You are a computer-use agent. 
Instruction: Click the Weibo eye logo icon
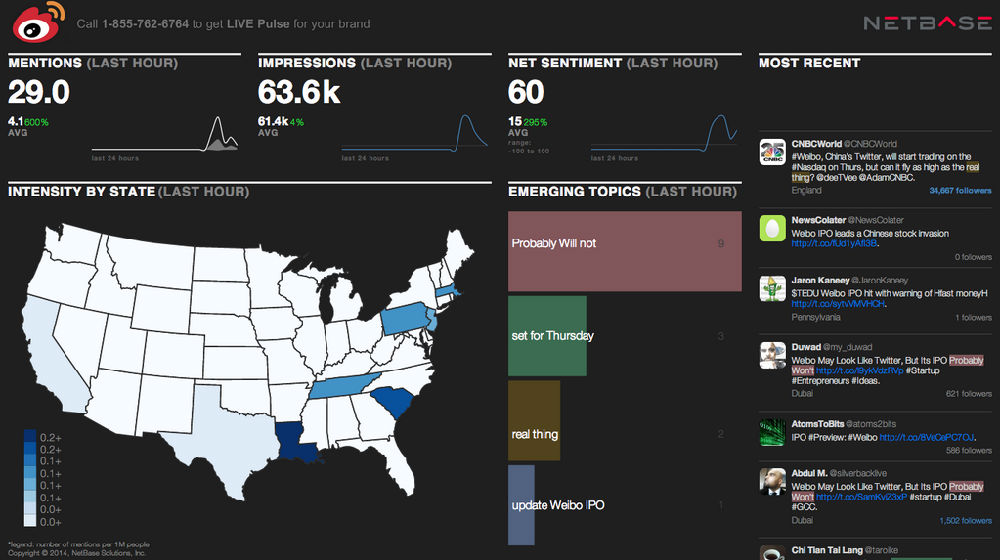(39, 22)
